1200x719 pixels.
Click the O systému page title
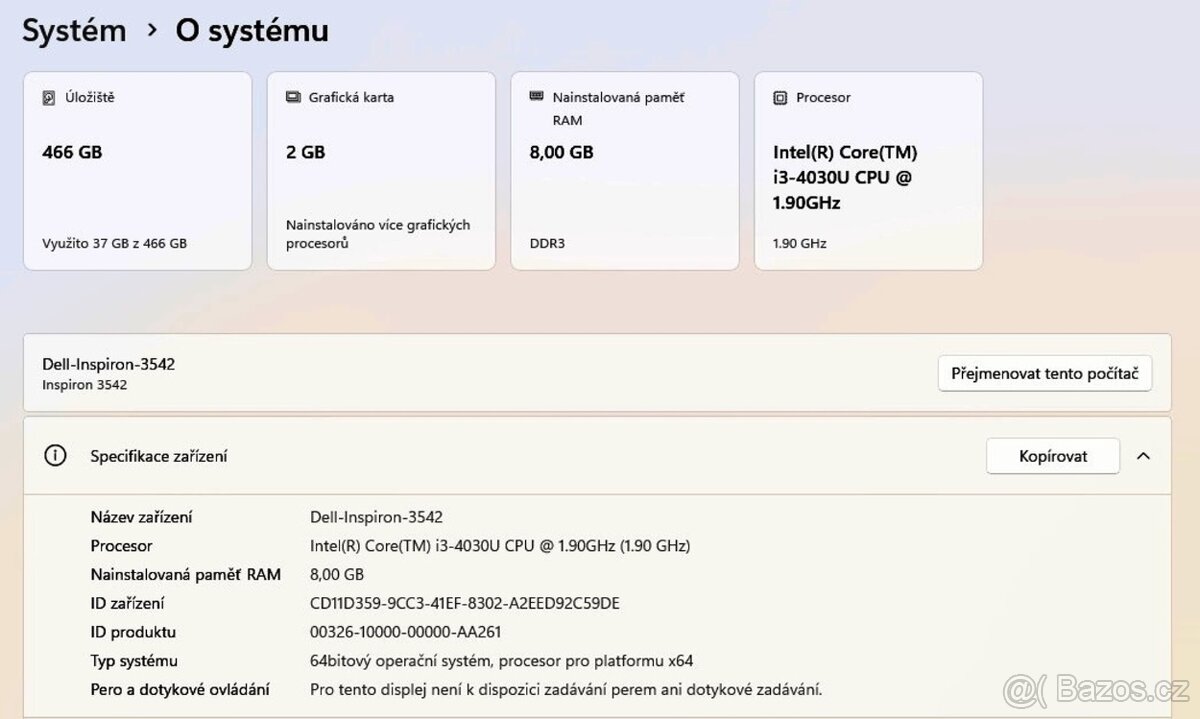click(x=252, y=31)
